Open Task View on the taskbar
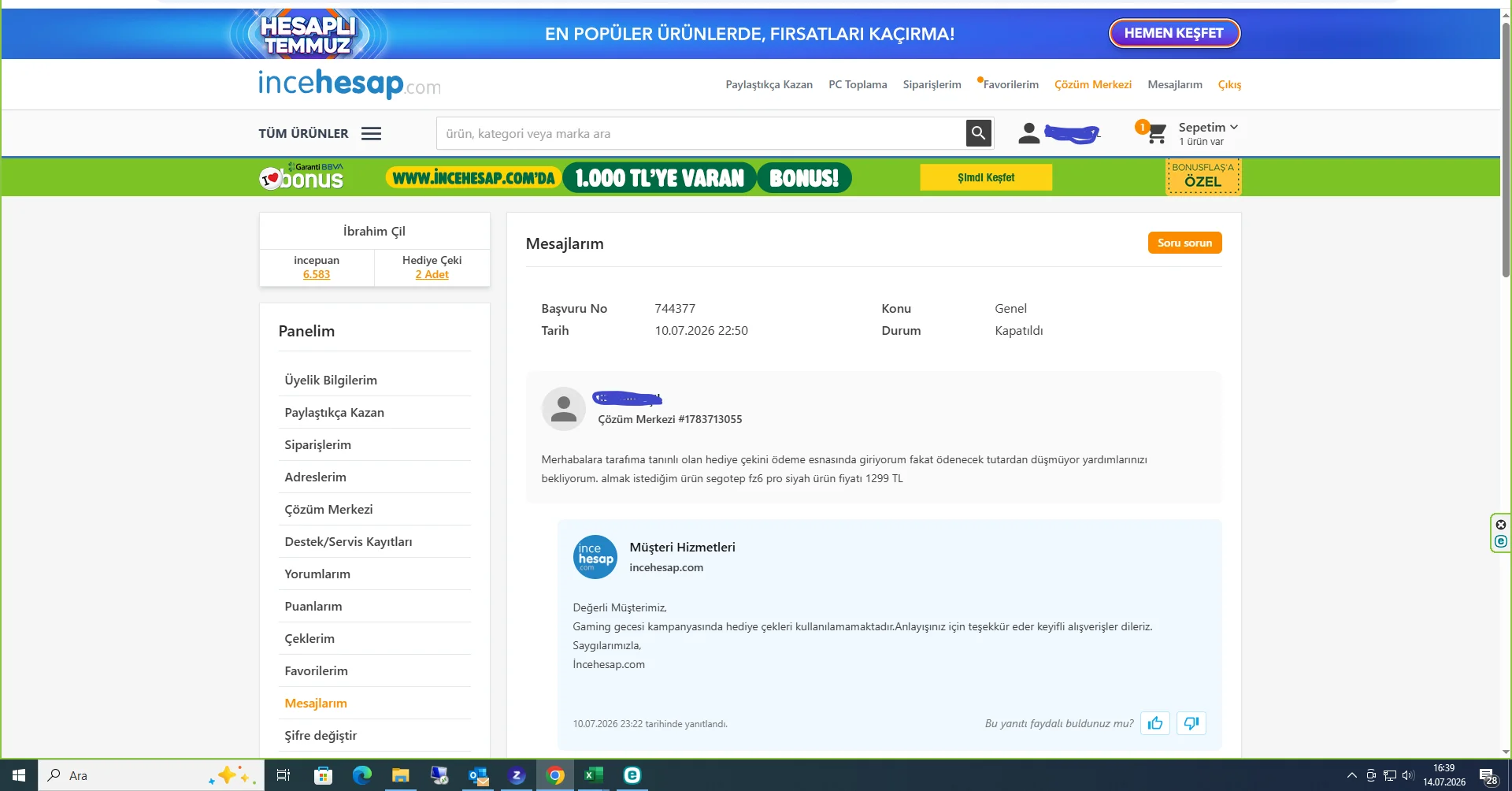The height and width of the screenshot is (791, 1512). tap(283, 775)
